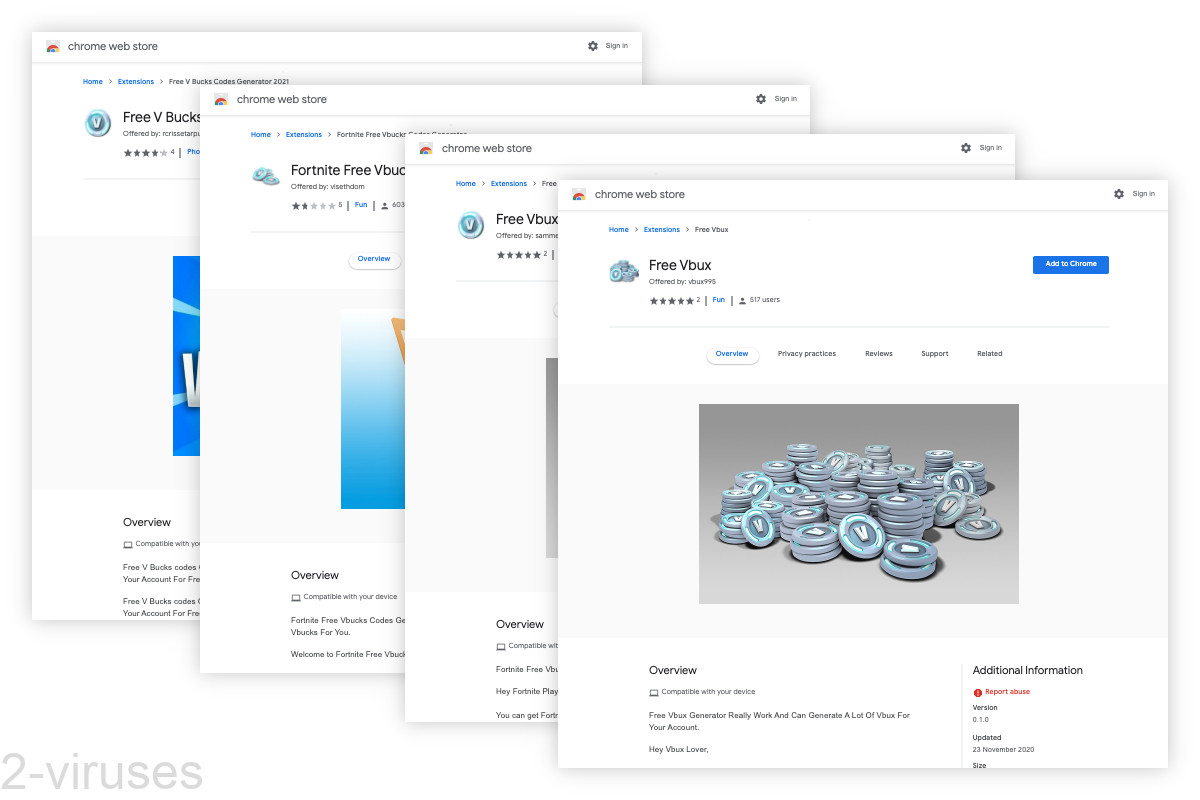Switch to the Privacy practices tab

(x=806, y=354)
